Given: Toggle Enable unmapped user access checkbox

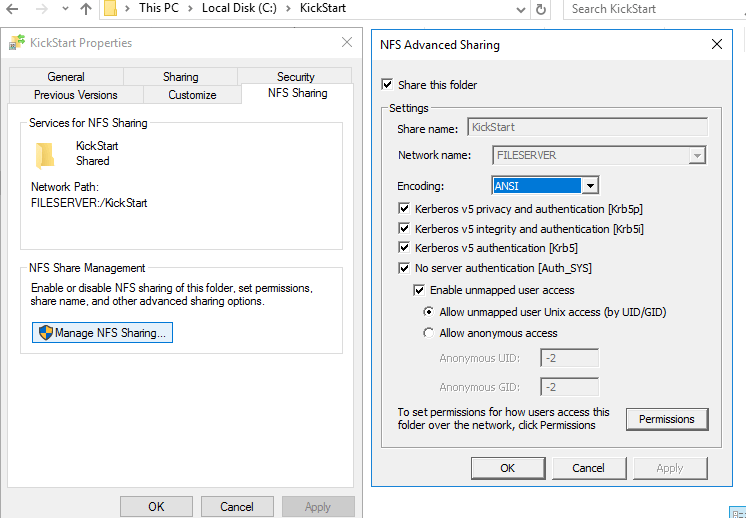Looking at the screenshot, I should tap(419, 290).
